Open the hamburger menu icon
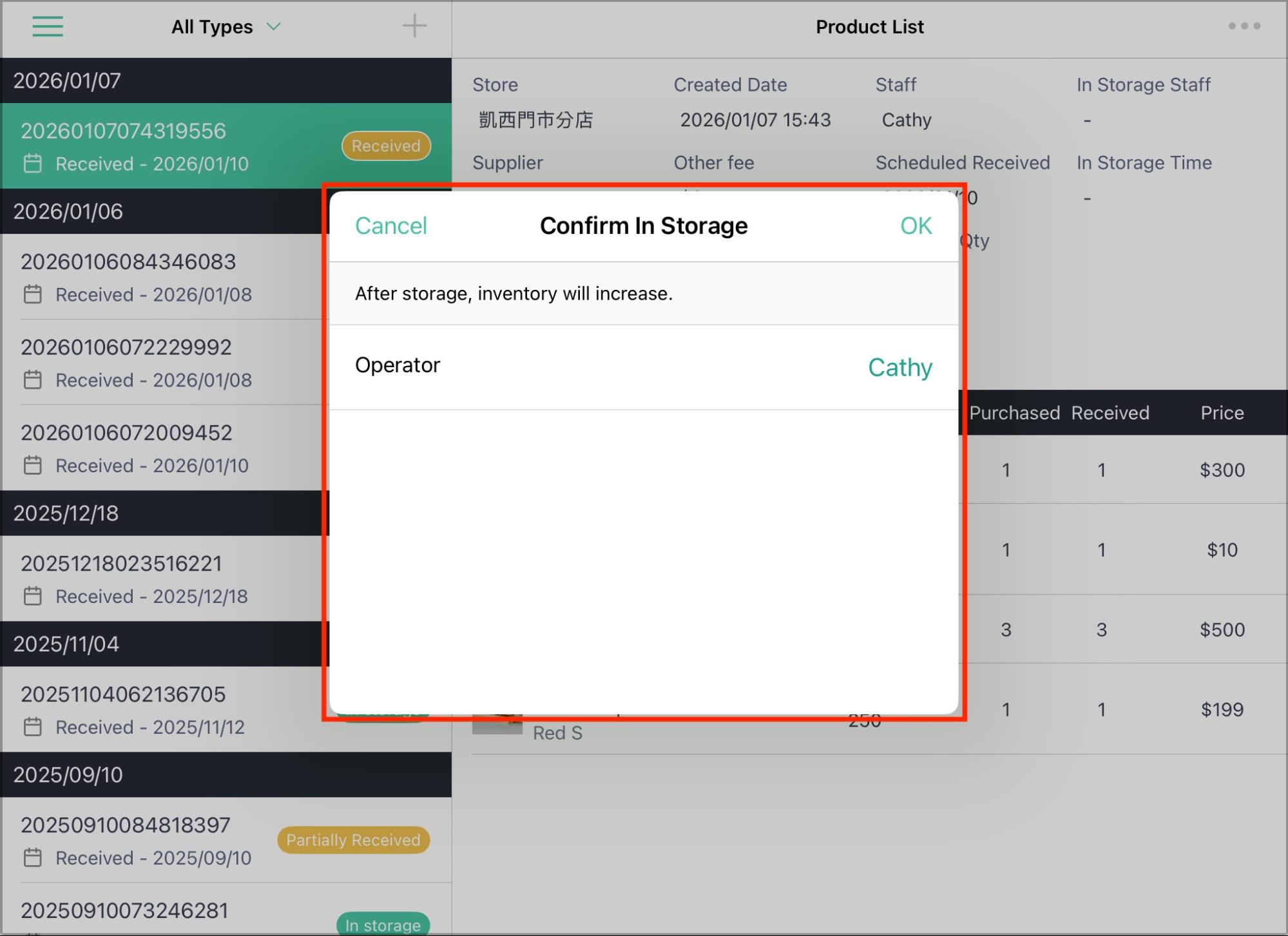This screenshot has width=1288, height=936. (48, 26)
